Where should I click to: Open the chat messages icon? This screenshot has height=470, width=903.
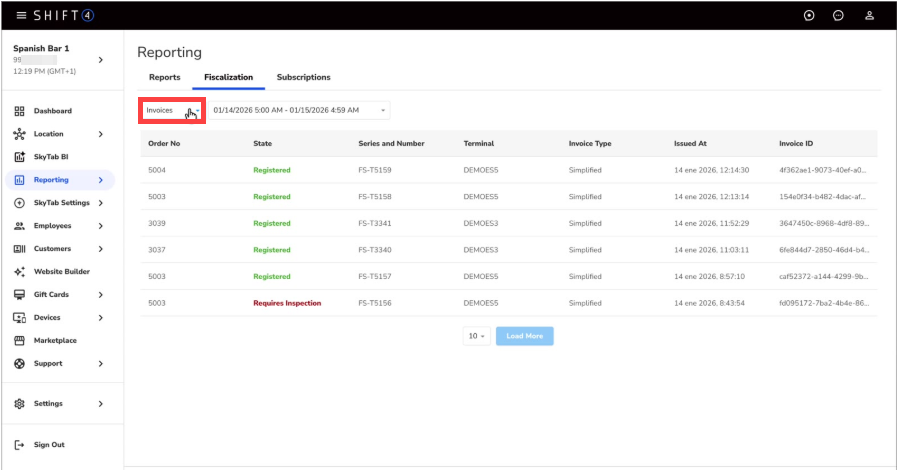coord(839,15)
